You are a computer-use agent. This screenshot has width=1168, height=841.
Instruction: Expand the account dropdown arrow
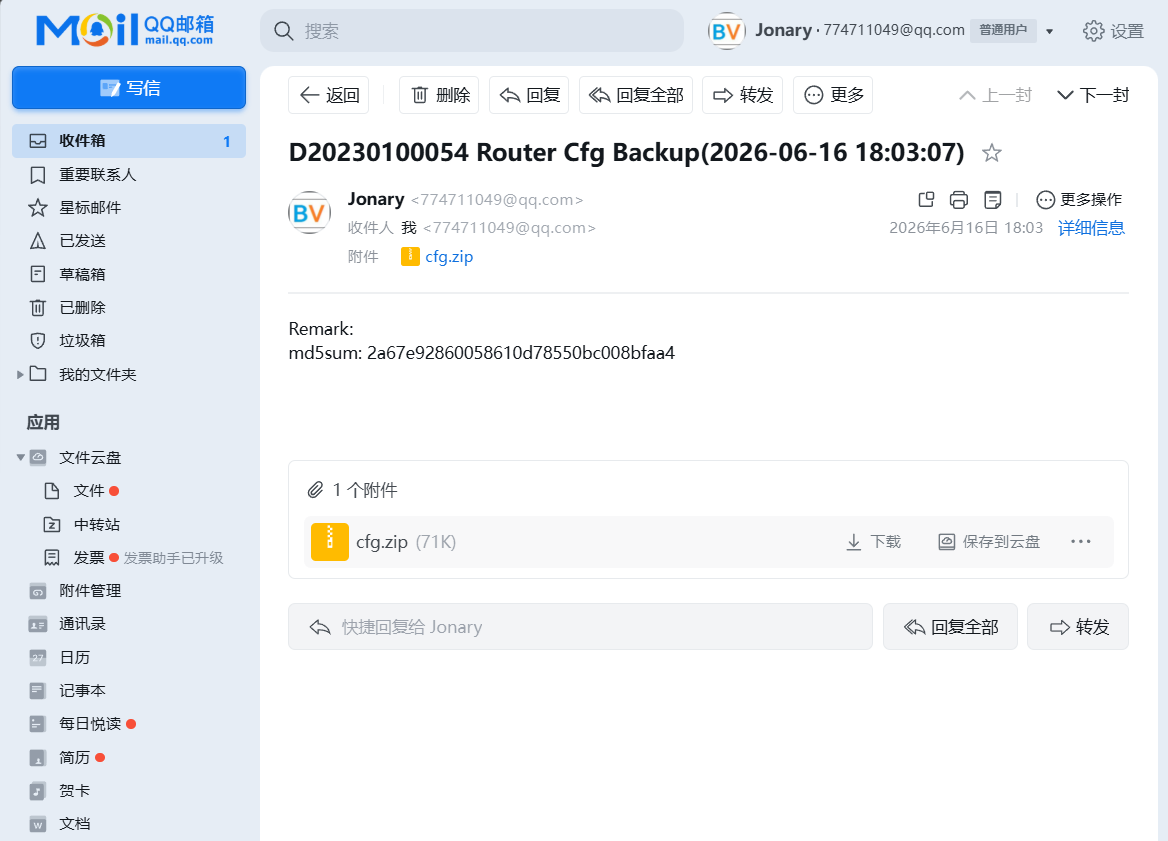coord(1050,31)
